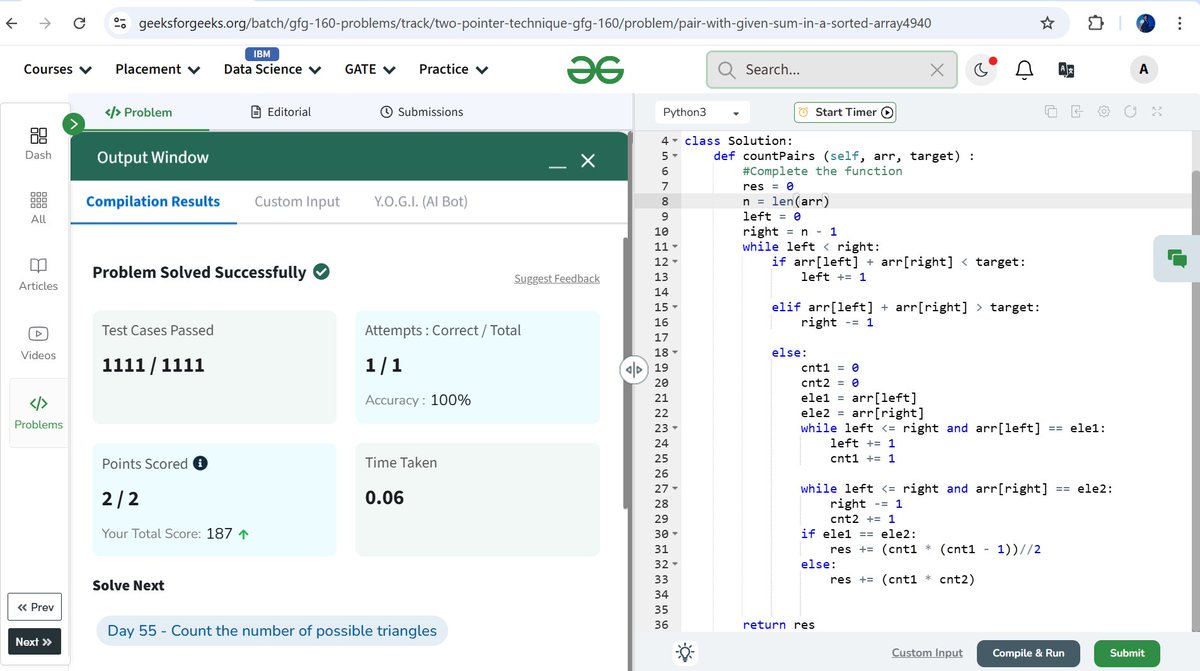Go to previous problem with Prev button
Screen dimensions: 1200x671
coord(35,607)
